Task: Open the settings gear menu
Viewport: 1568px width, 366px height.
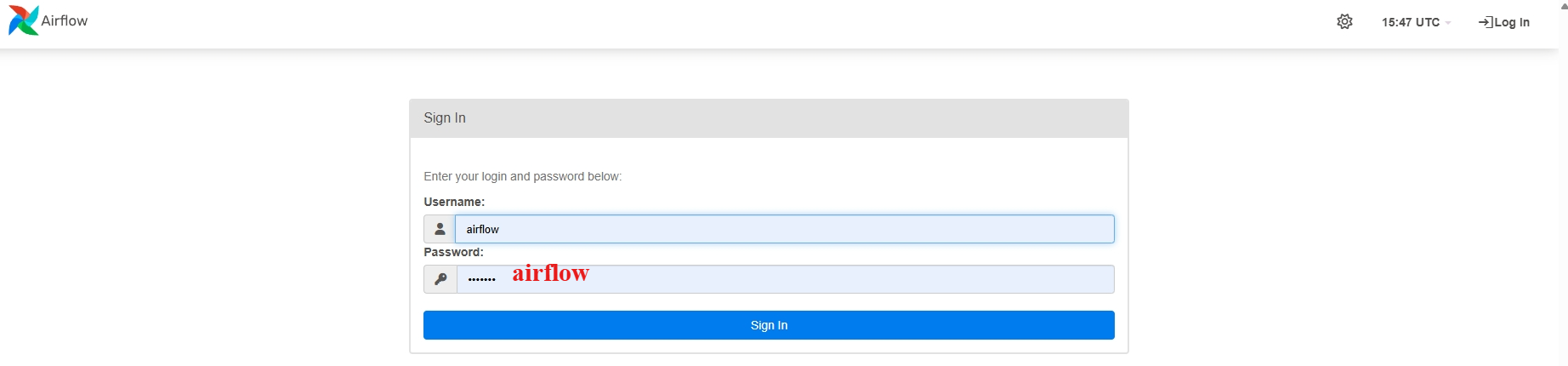Action: 1344,22
